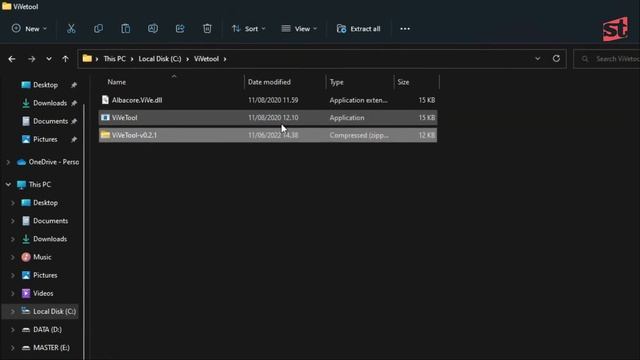The width and height of the screenshot is (640, 360).
Task: Click the Rename icon in toolbar
Action: [153, 29]
